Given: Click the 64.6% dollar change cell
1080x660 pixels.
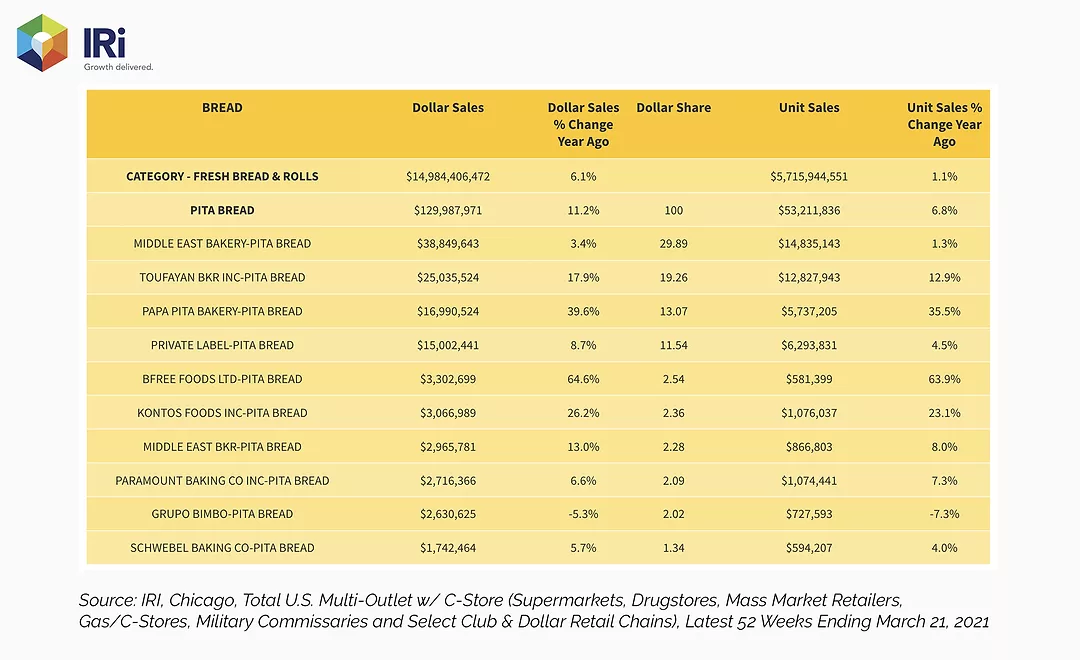Looking at the screenshot, I should tap(583, 379).
